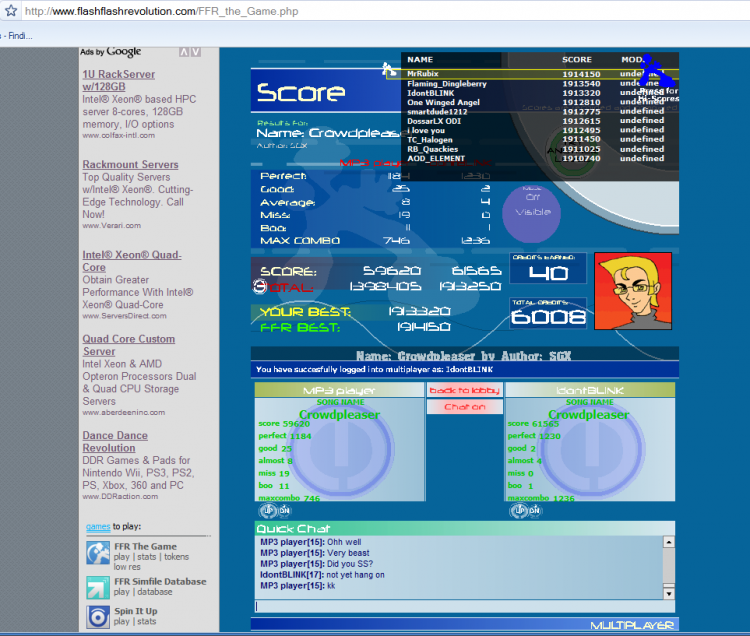The image size is (750, 636).
Task: Open the Rackmount Servers ad link
Action: point(130,164)
